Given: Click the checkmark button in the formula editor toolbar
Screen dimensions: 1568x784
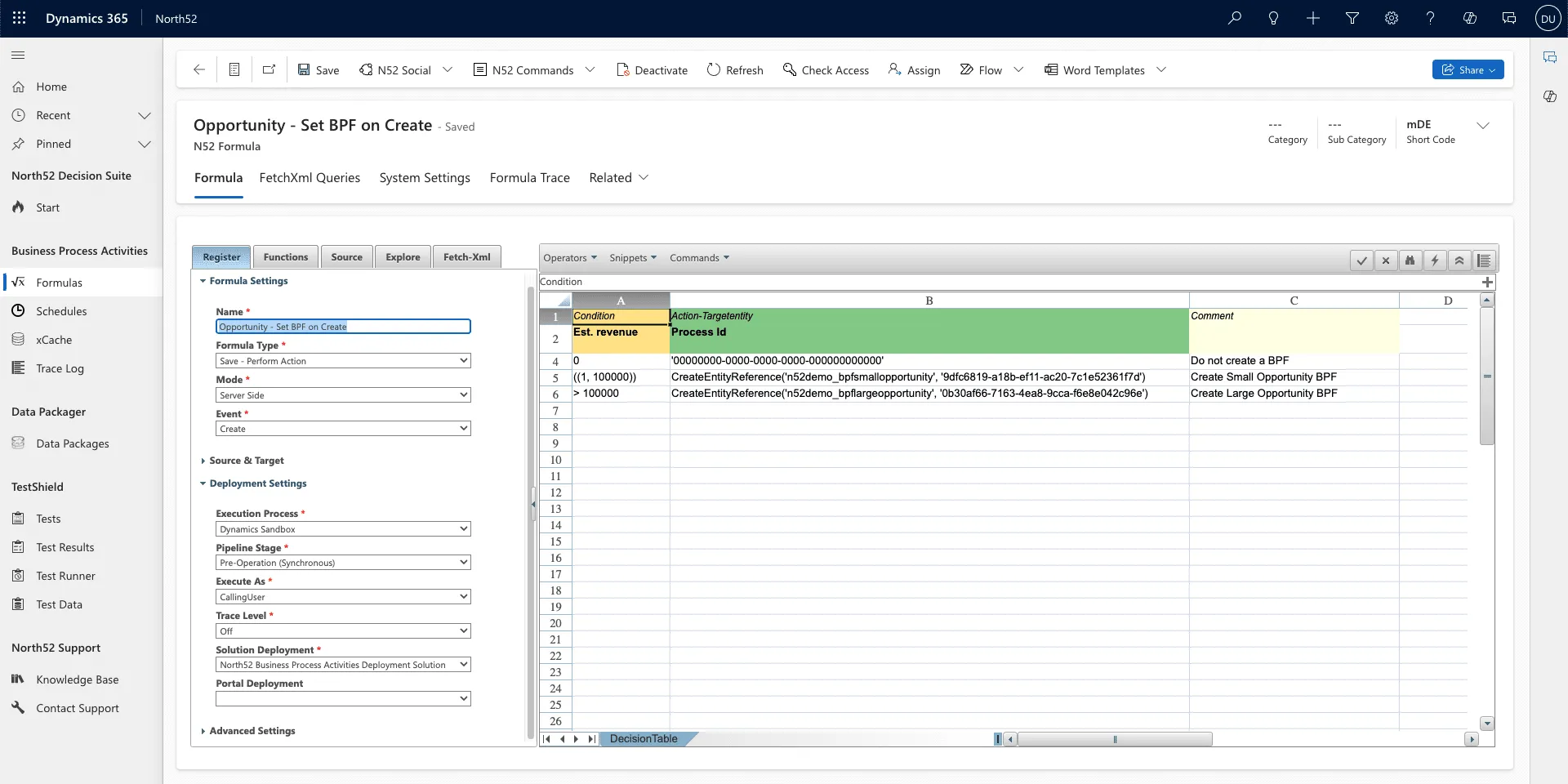Looking at the screenshot, I should click(1361, 261).
